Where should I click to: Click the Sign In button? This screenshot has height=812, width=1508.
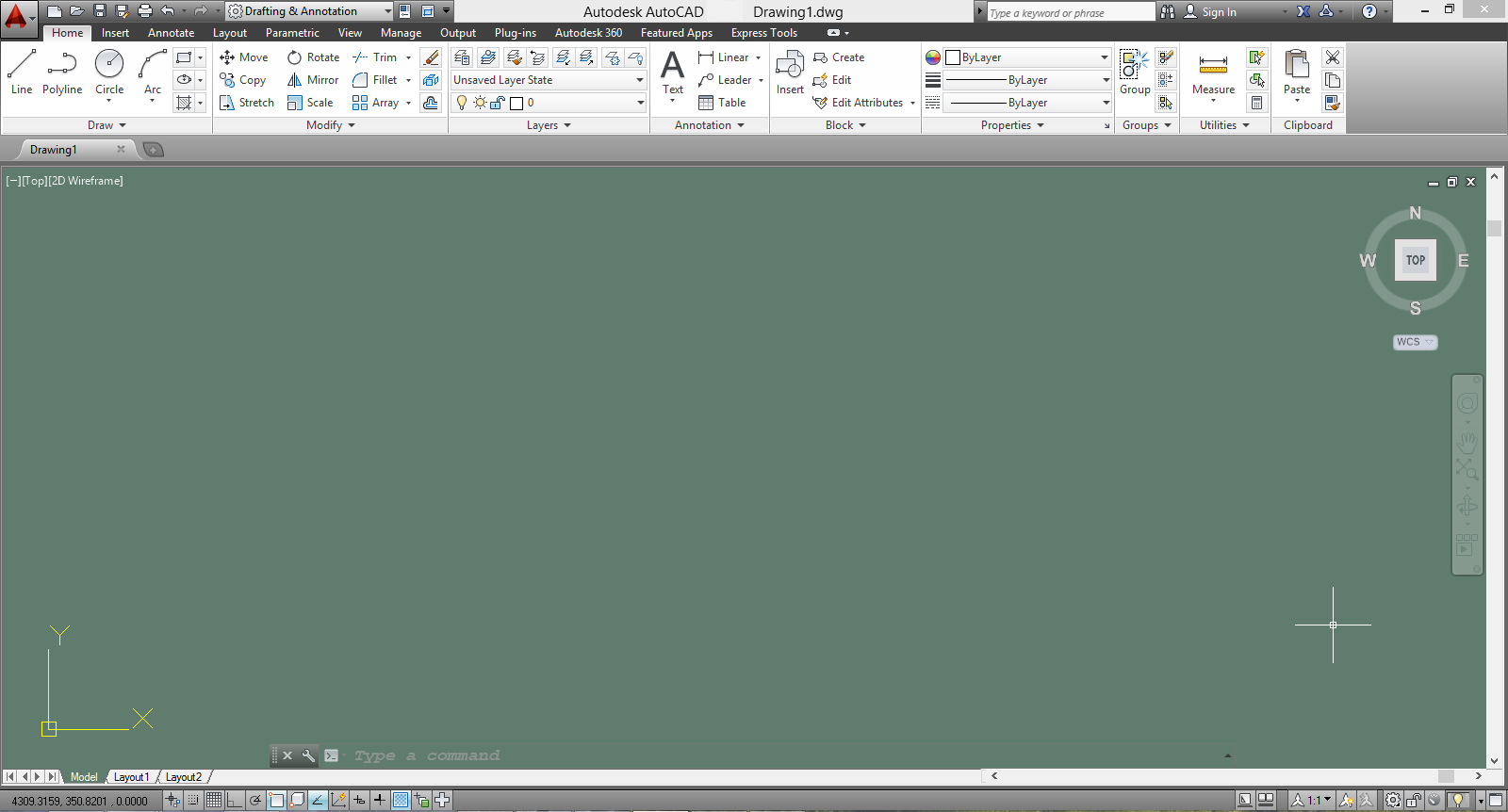(x=1210, y=11)
